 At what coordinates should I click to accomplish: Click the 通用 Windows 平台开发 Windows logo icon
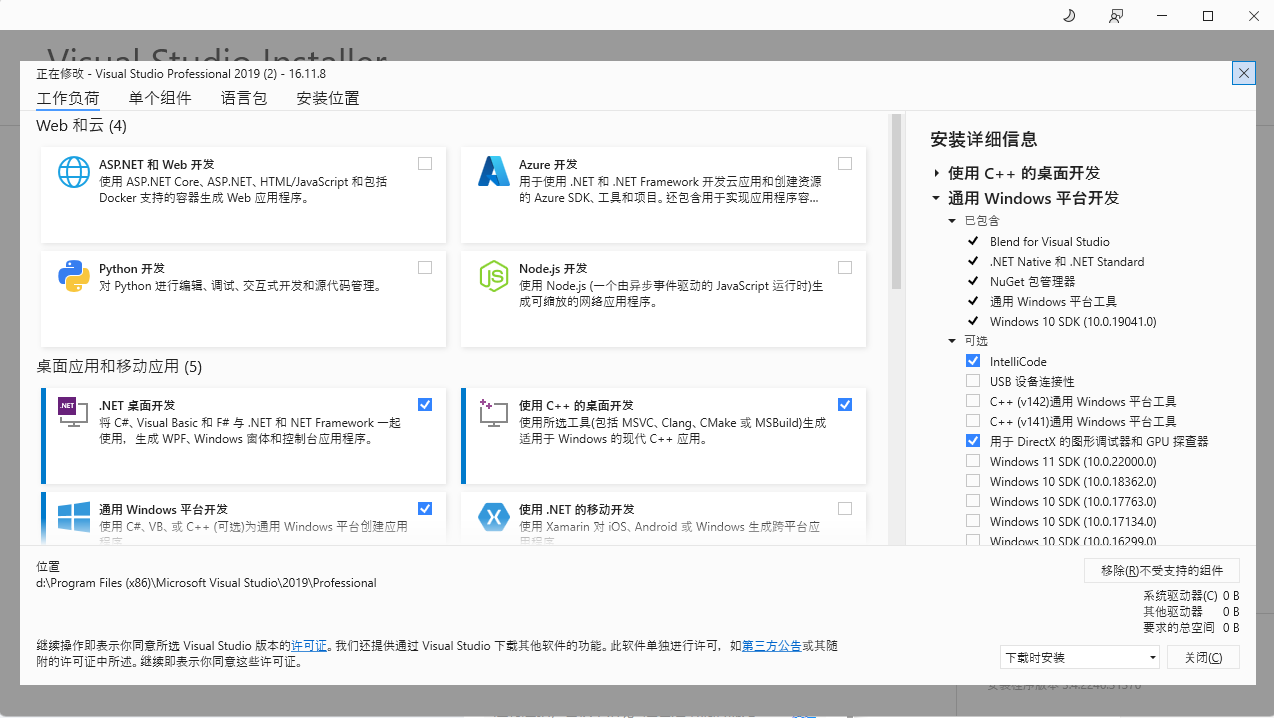click(x=74, y=516)
